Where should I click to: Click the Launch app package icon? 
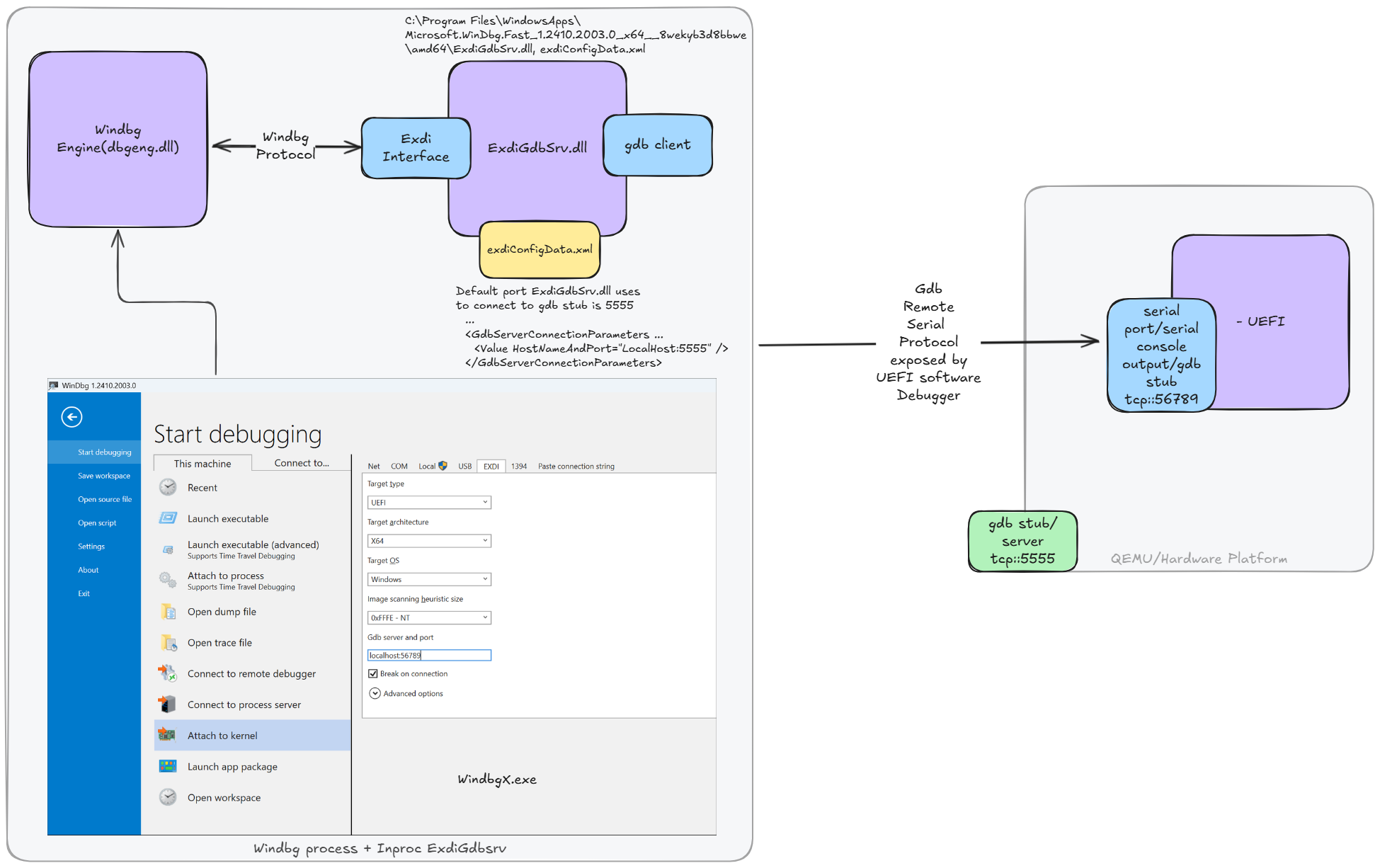point(168,766)
